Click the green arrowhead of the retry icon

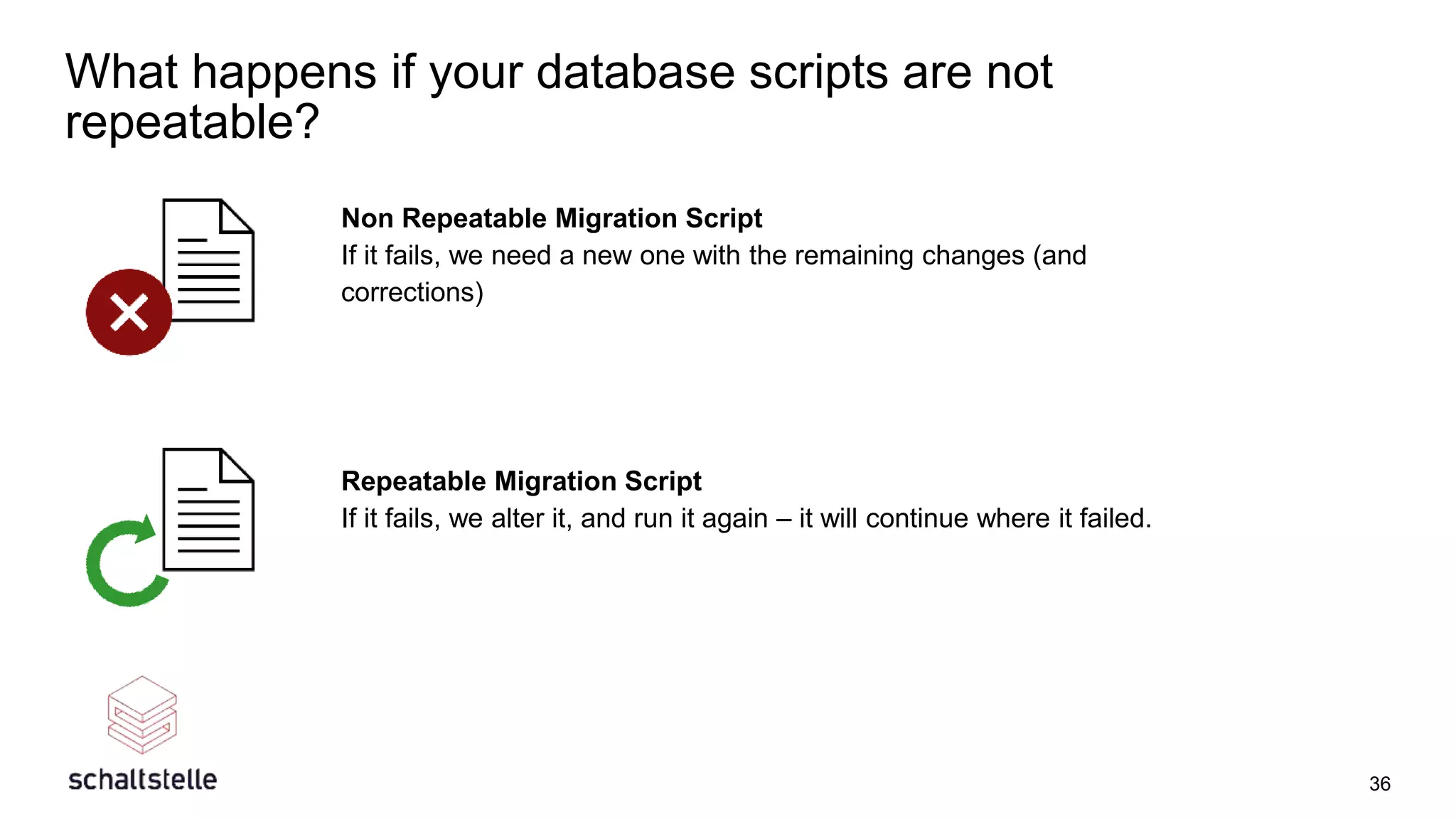click(x=145, y=529)
